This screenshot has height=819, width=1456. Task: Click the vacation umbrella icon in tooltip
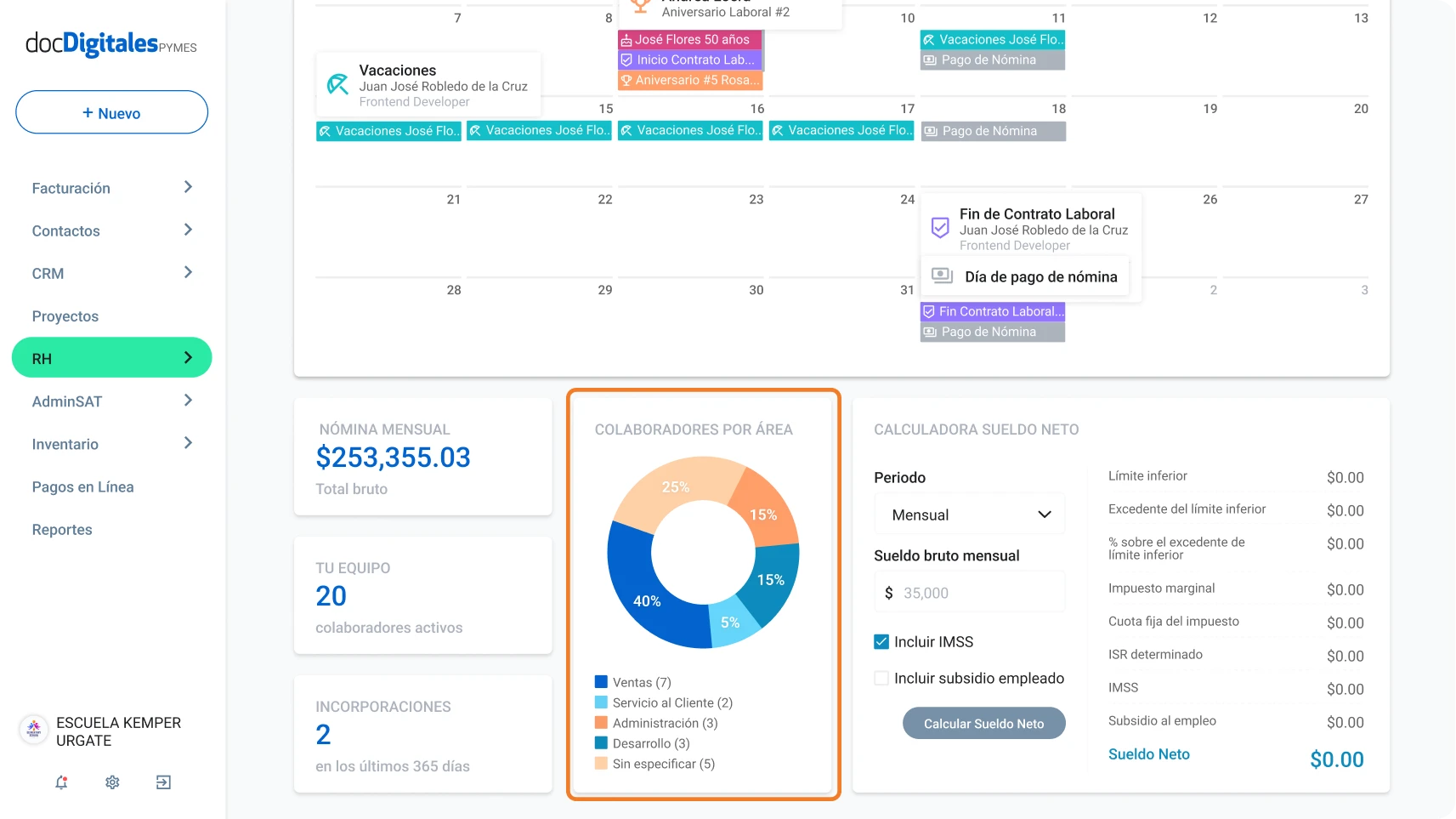click(x=338, y=84)
